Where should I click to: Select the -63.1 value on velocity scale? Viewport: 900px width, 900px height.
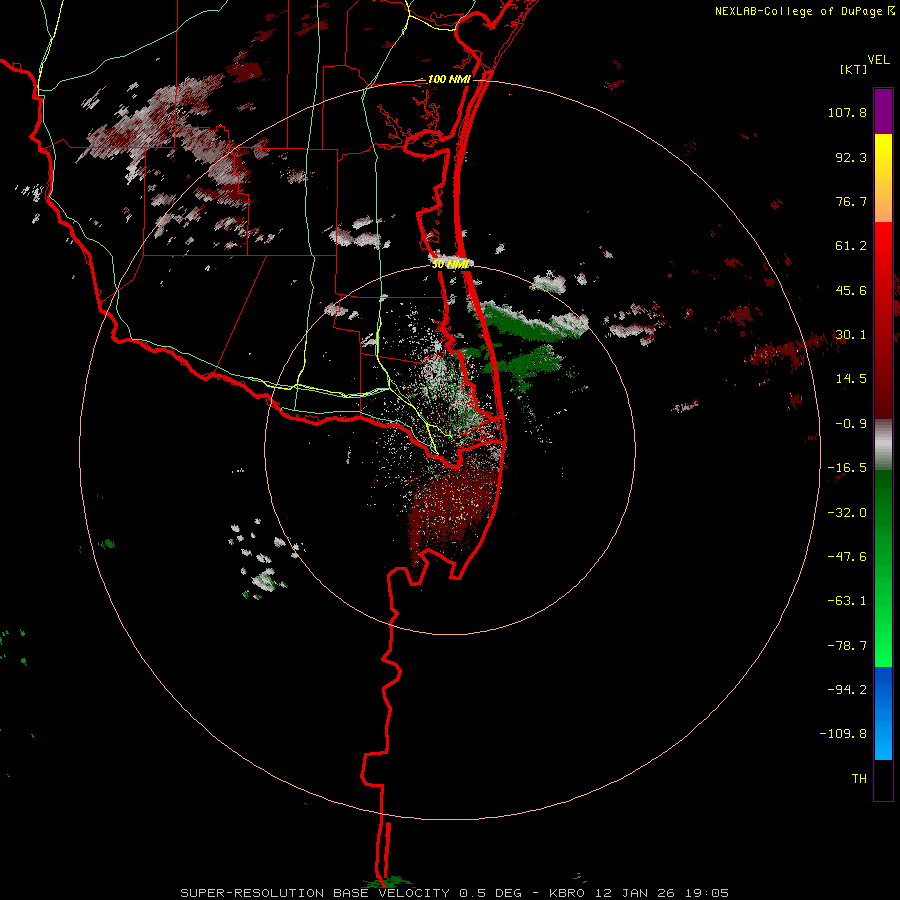[847, 601]
